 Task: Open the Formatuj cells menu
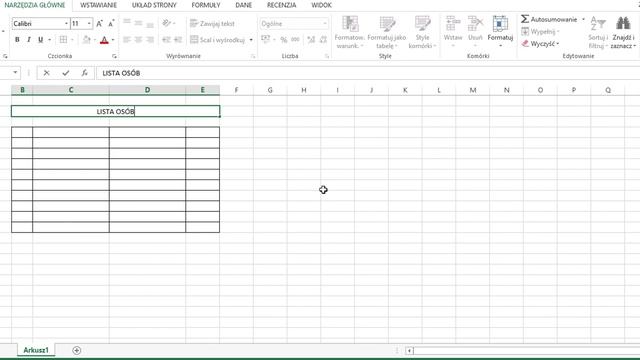[500, 32]
